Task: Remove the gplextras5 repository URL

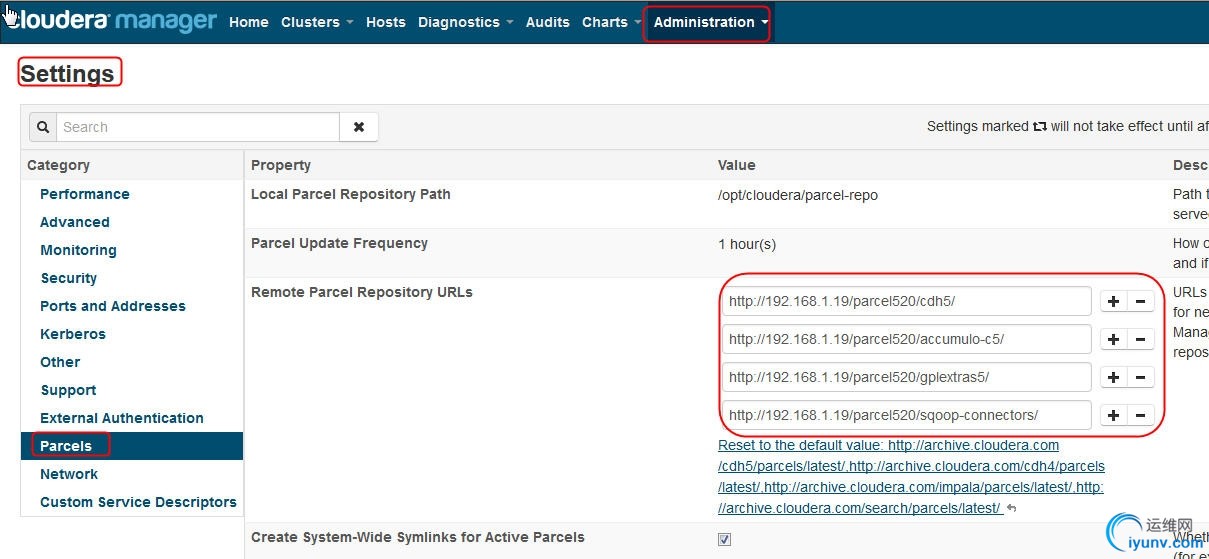Action: click(1140, 377)
